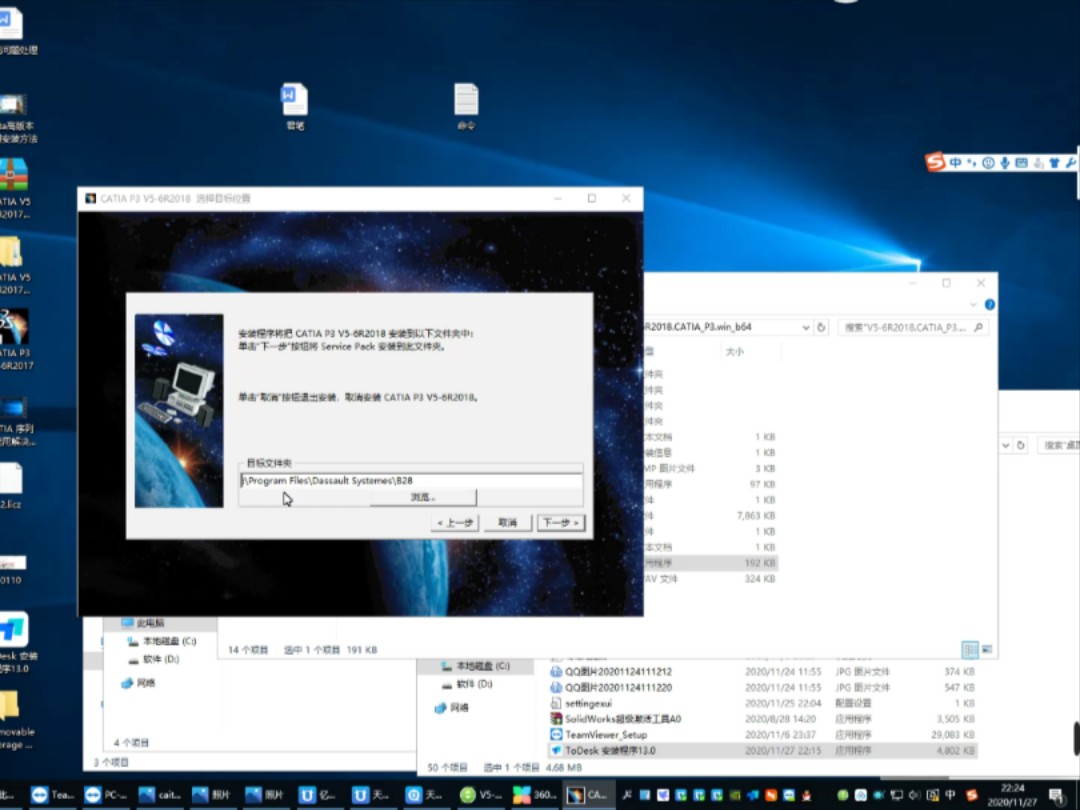Click microphone voice input on Sogou bar
This screenshot has height=810, width=1080.
[x=1005, y=163]
